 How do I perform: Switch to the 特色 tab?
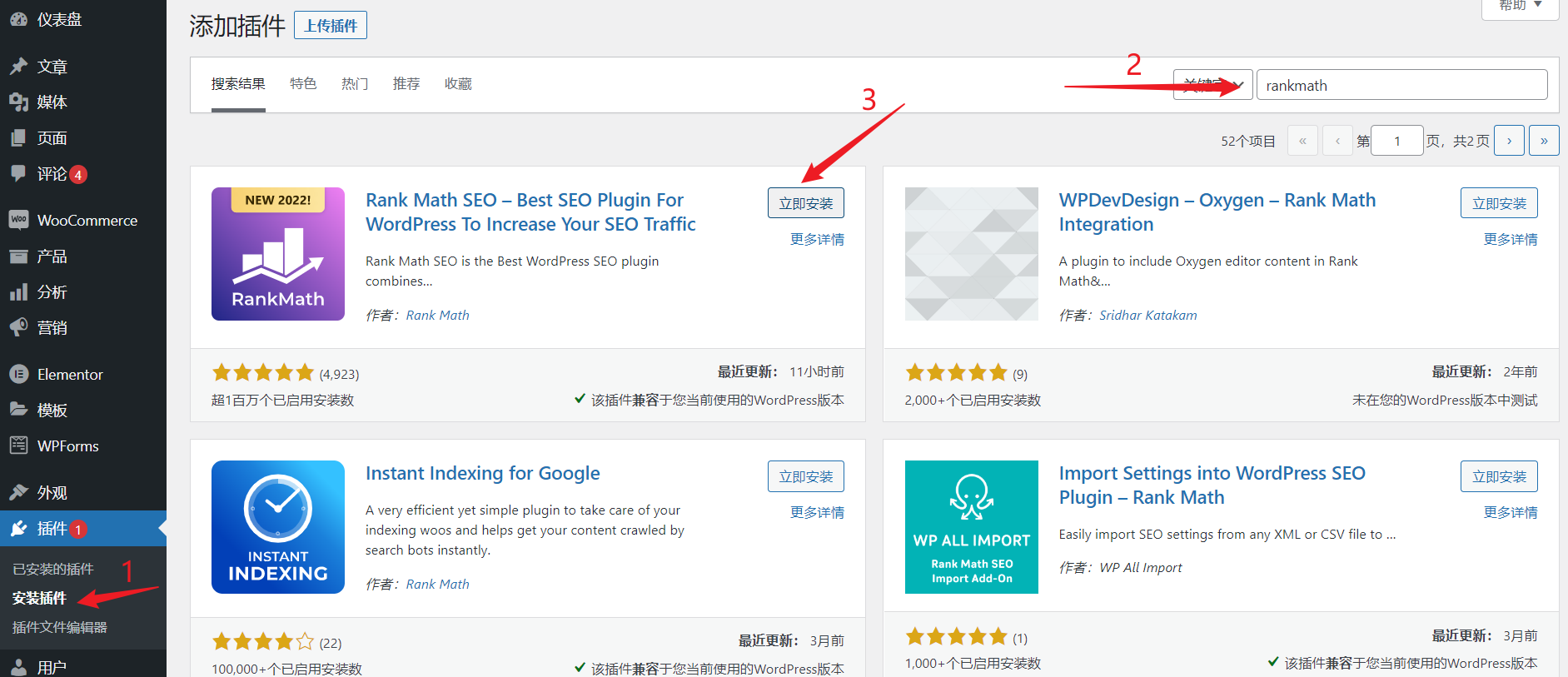click(303, 84)
